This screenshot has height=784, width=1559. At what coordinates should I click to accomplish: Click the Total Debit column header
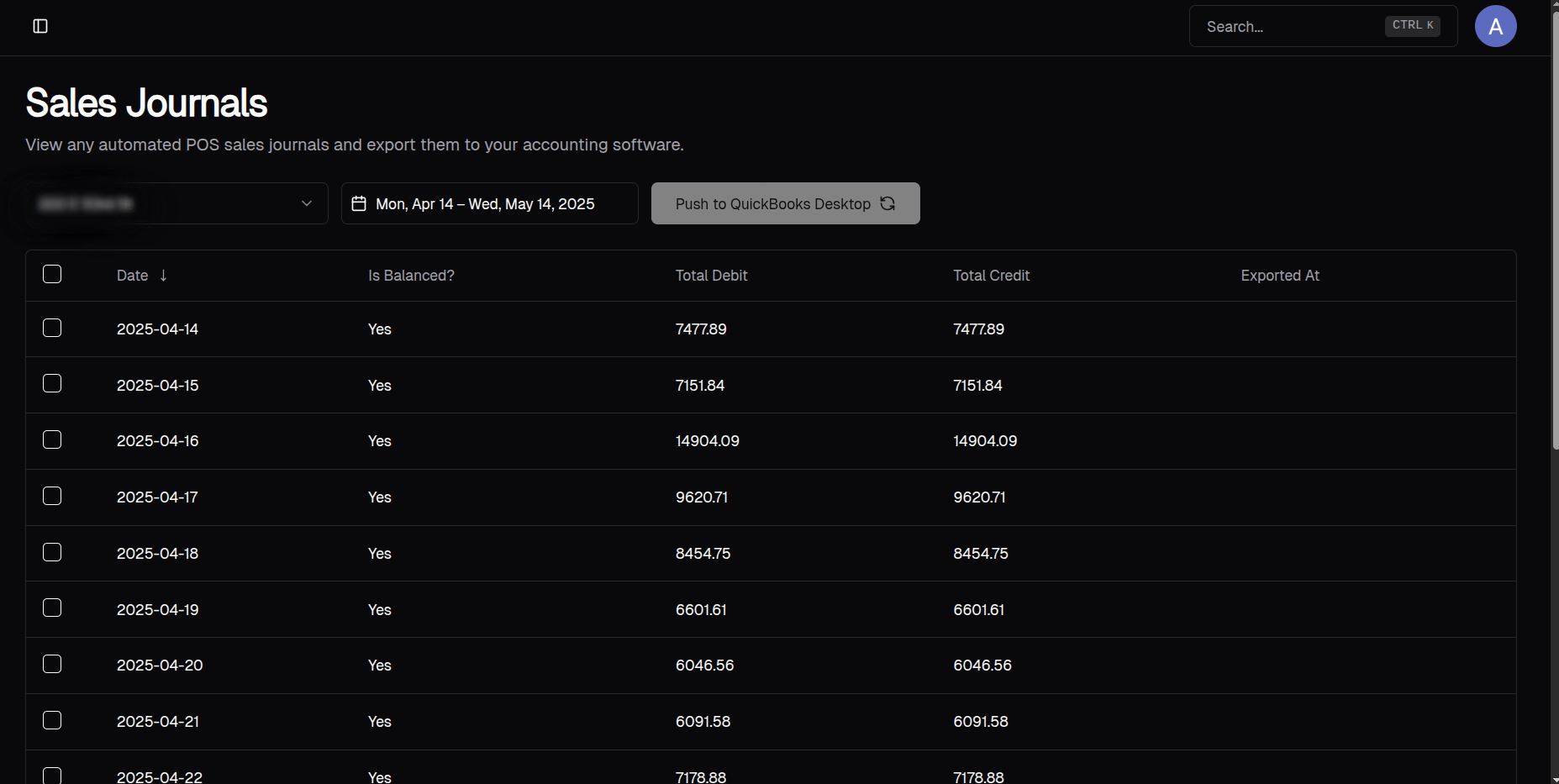[x=711, y=276]
